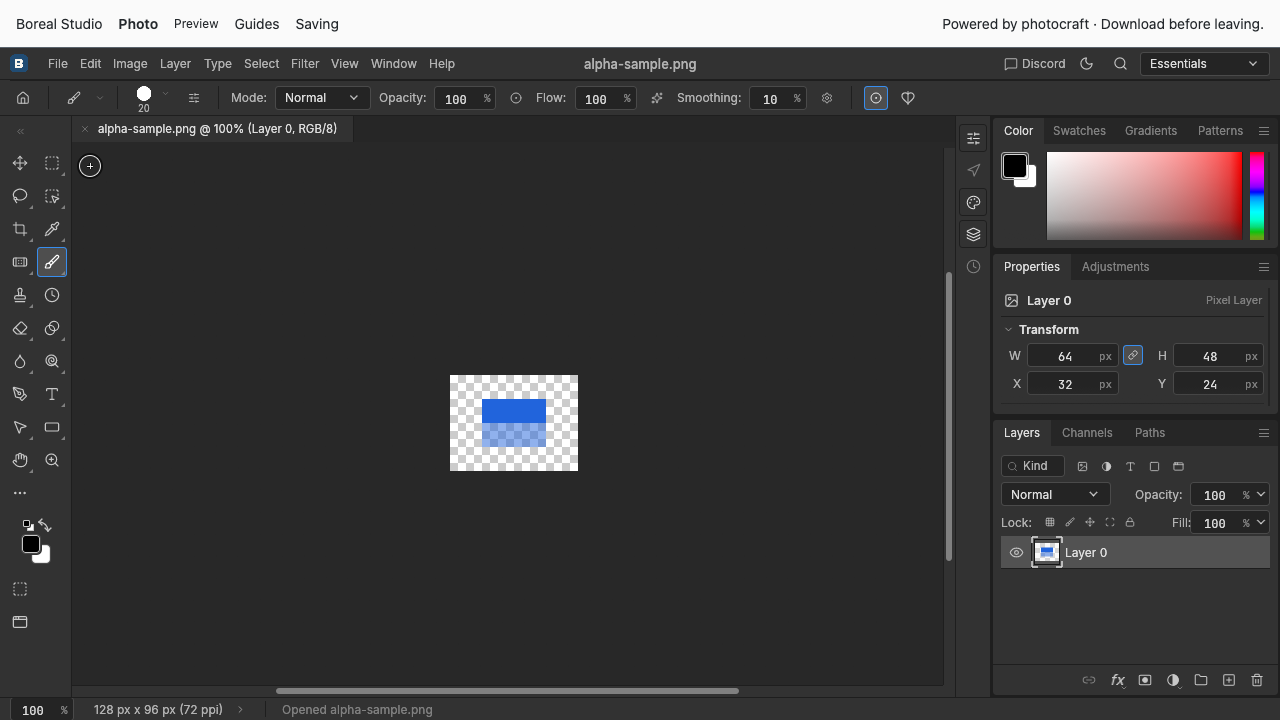The width and height of the screenshot is (1280, 720).
Task: Swap foreground and background colors
Action: [45, 525]
